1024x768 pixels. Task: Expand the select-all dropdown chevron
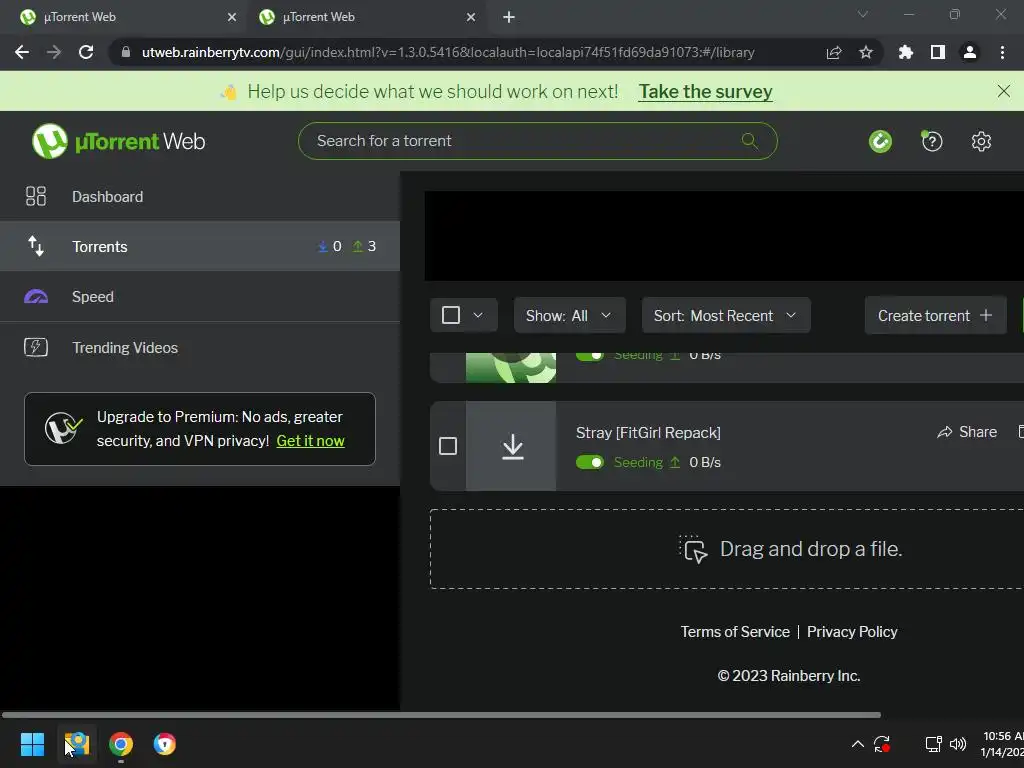tap(478, 315)
